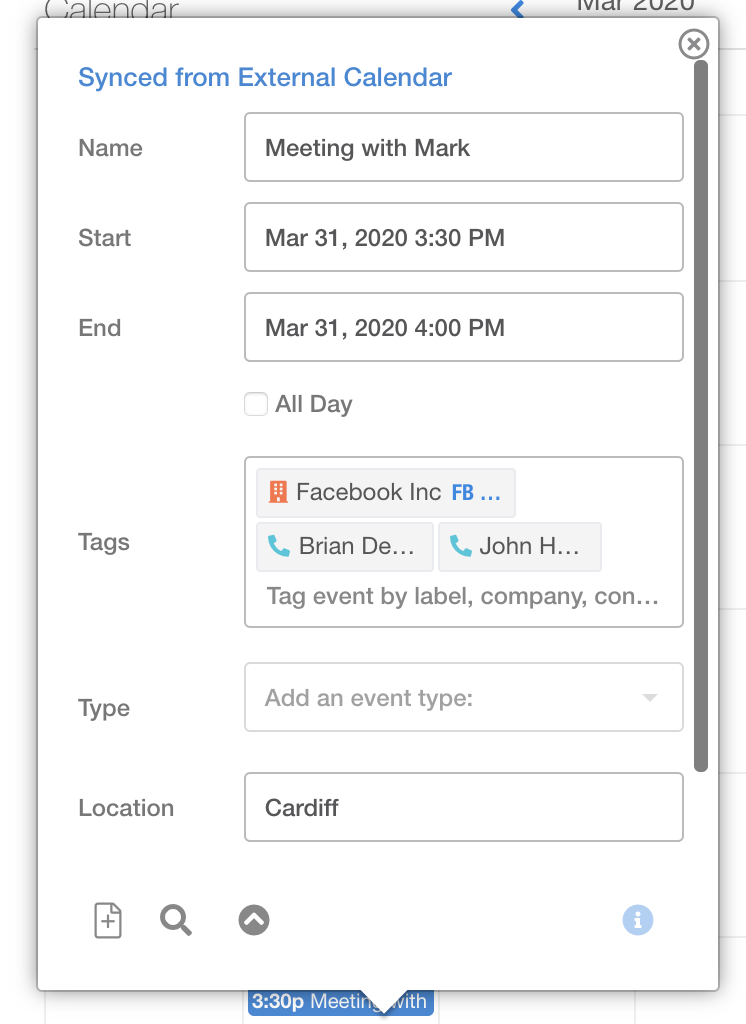Click the All Day label text

[314, 404]
